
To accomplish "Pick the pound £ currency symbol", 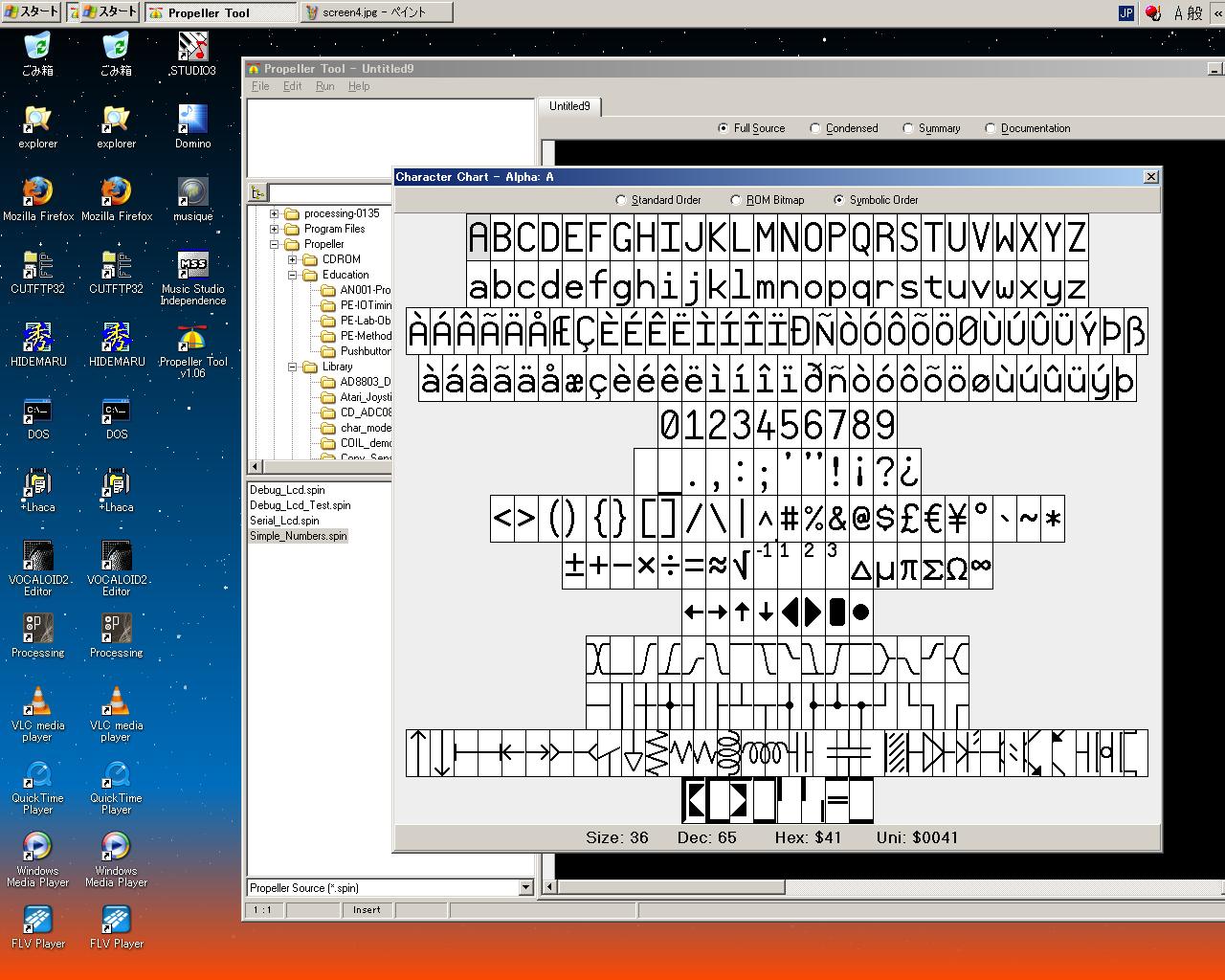I will coord(909,519).
